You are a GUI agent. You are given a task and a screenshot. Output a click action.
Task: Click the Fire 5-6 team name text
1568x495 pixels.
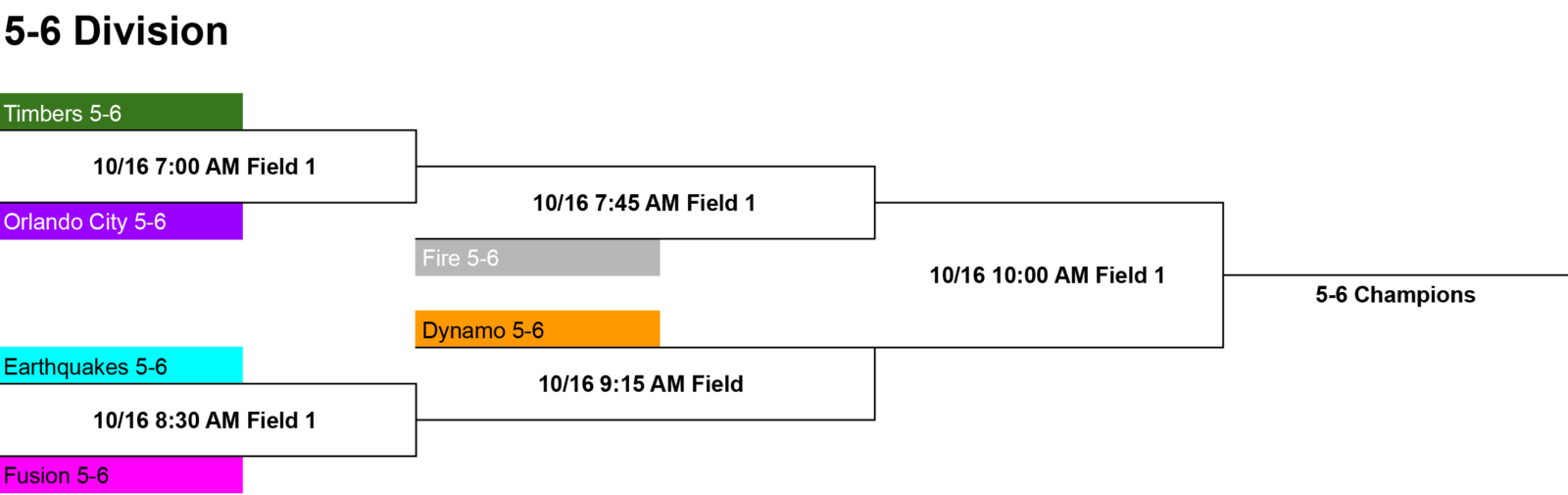(x=461, y=259)
